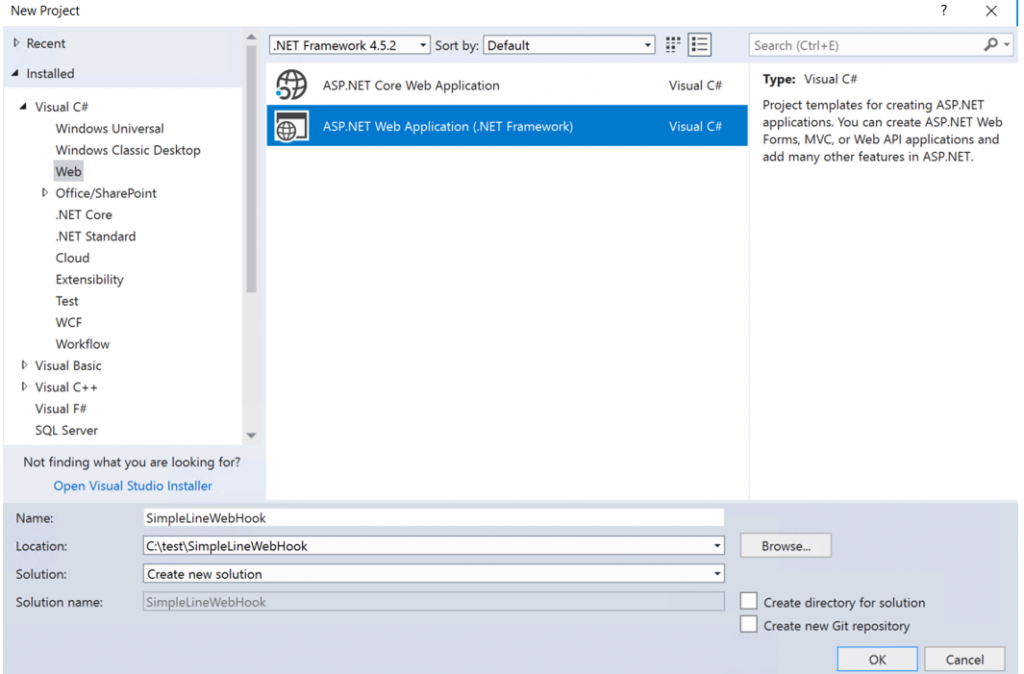The width and height of the screenshot is (1024, 674).
Task: Select the SQL Server category
Action: coord(66,430)
